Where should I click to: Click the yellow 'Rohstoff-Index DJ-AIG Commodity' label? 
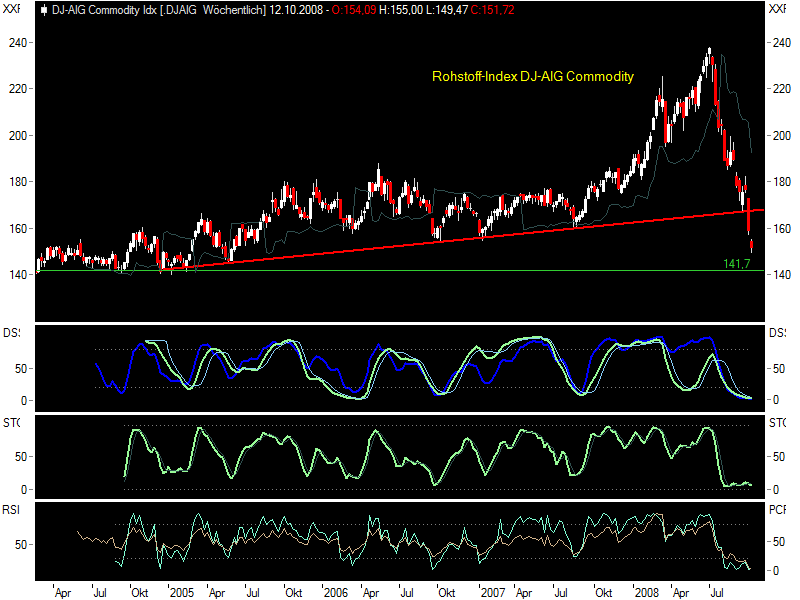tap(533, 77)
